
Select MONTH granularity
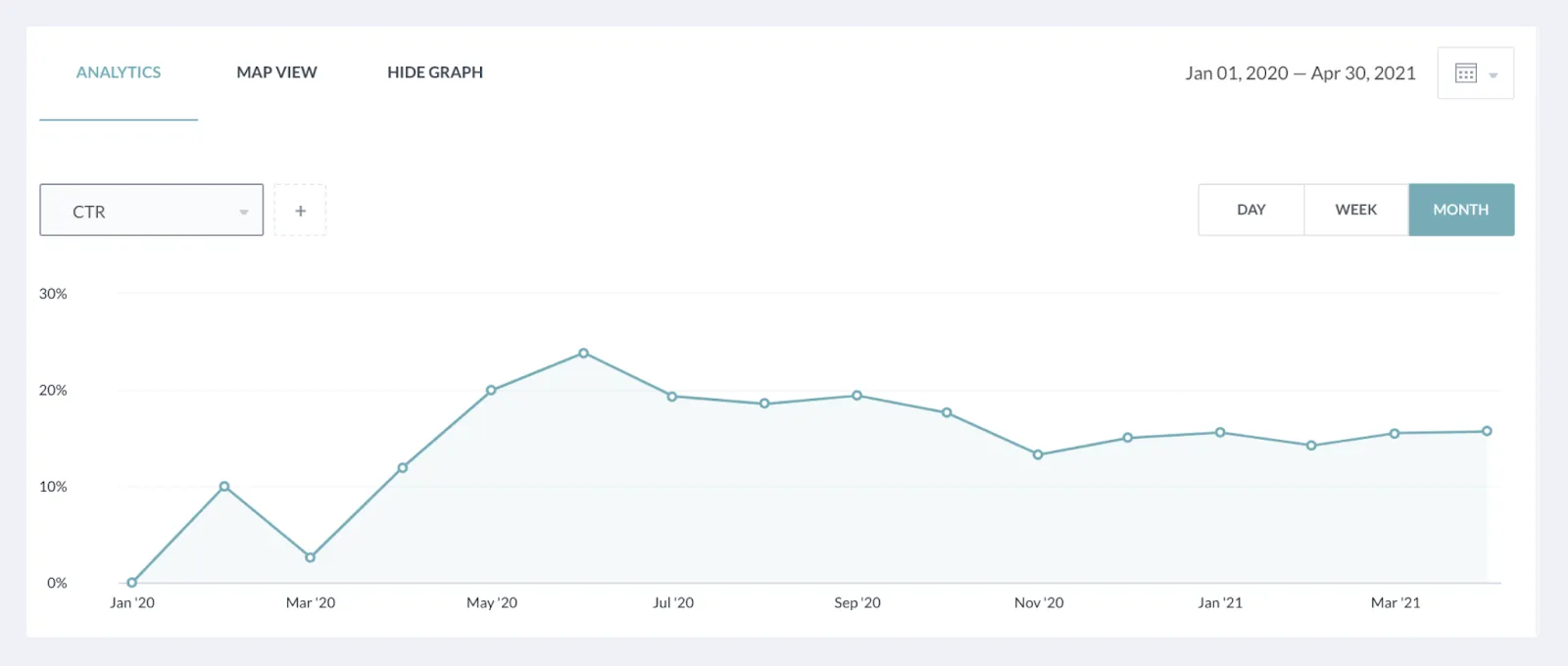[1460, 210]
